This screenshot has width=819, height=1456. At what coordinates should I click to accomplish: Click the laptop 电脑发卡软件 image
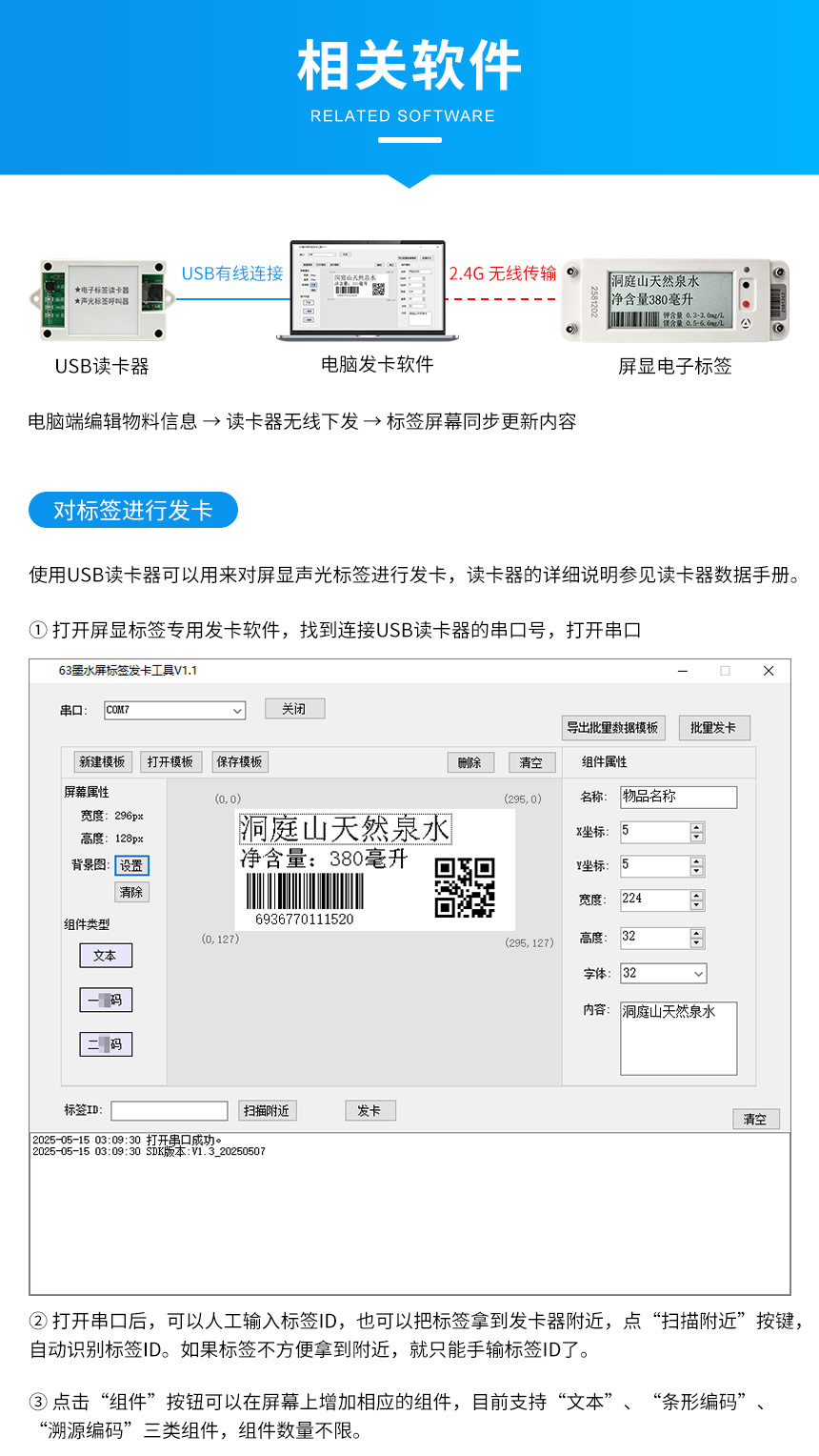pyautogui.click(x=368, y=292)
